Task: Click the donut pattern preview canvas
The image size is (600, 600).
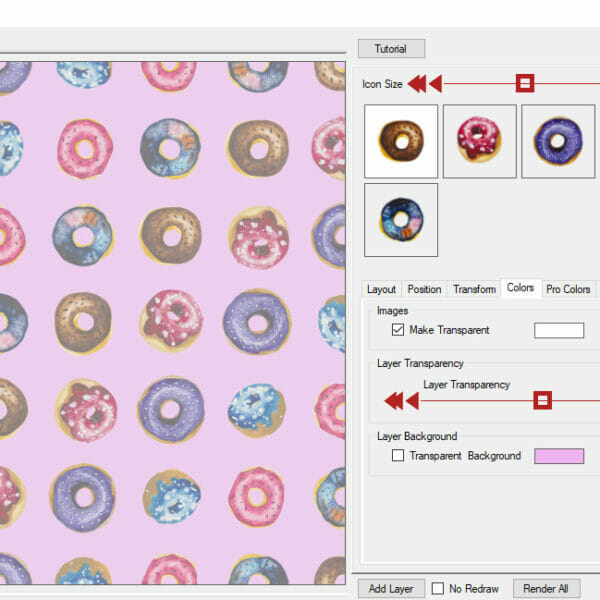Action: point(173,323)
